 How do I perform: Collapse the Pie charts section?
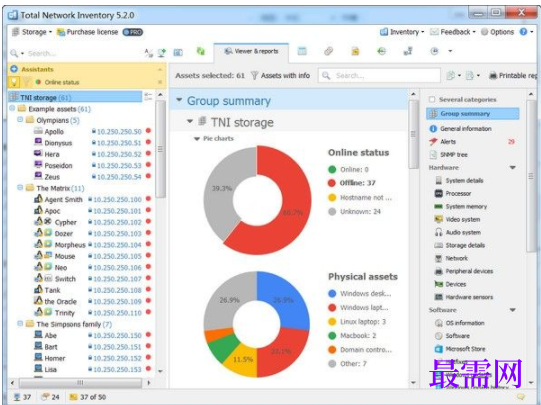tap(197, 139)
